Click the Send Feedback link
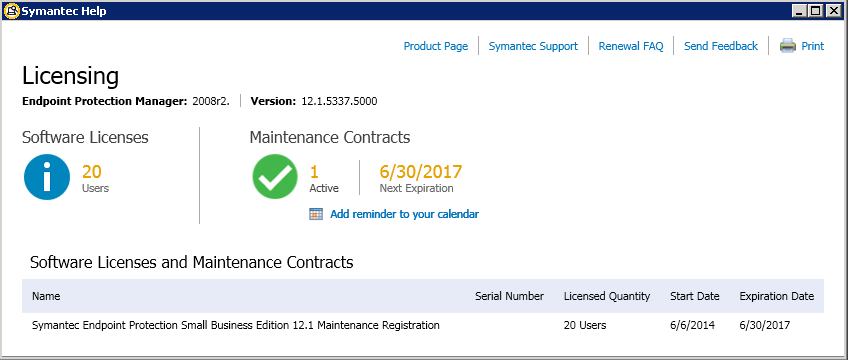The width and height of the screenshot is (848, 360). click(x=721, y=46)
